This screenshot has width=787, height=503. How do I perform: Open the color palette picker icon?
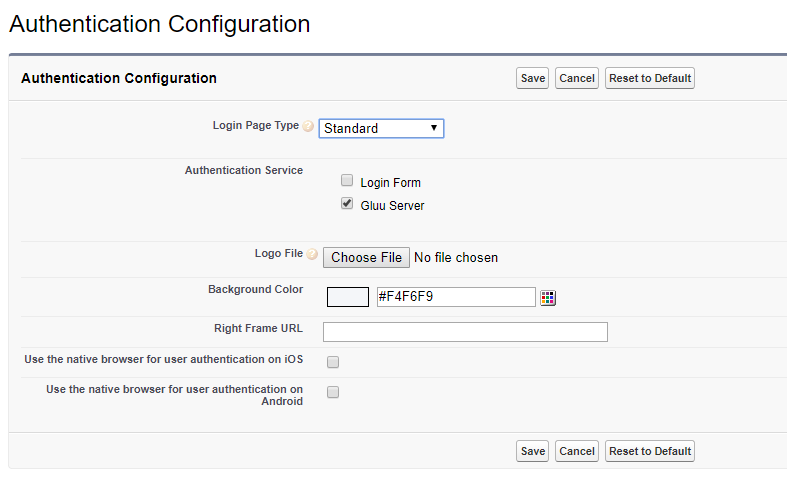coord(548,297)
